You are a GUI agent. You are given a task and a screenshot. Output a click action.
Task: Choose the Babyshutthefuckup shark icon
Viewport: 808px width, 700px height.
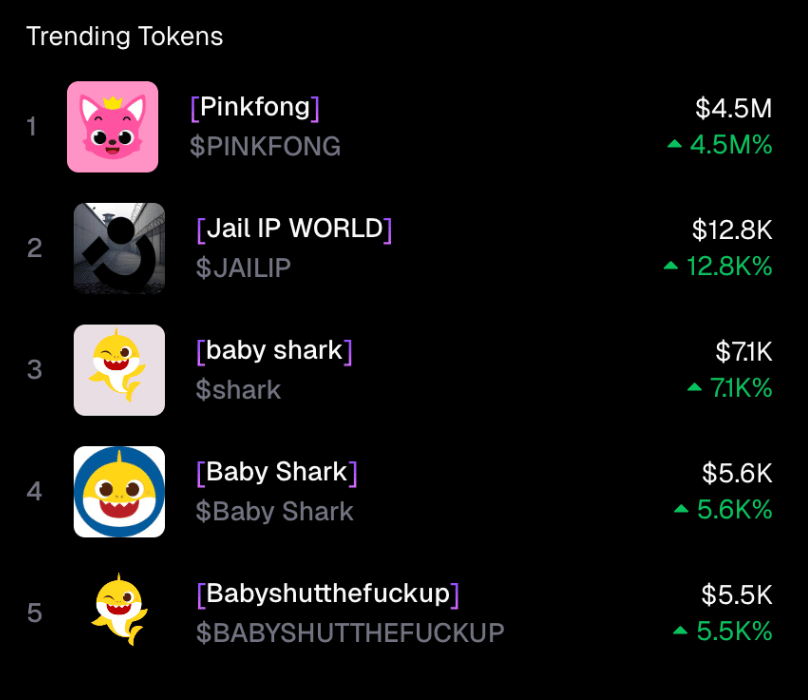[x=119, y=609]
